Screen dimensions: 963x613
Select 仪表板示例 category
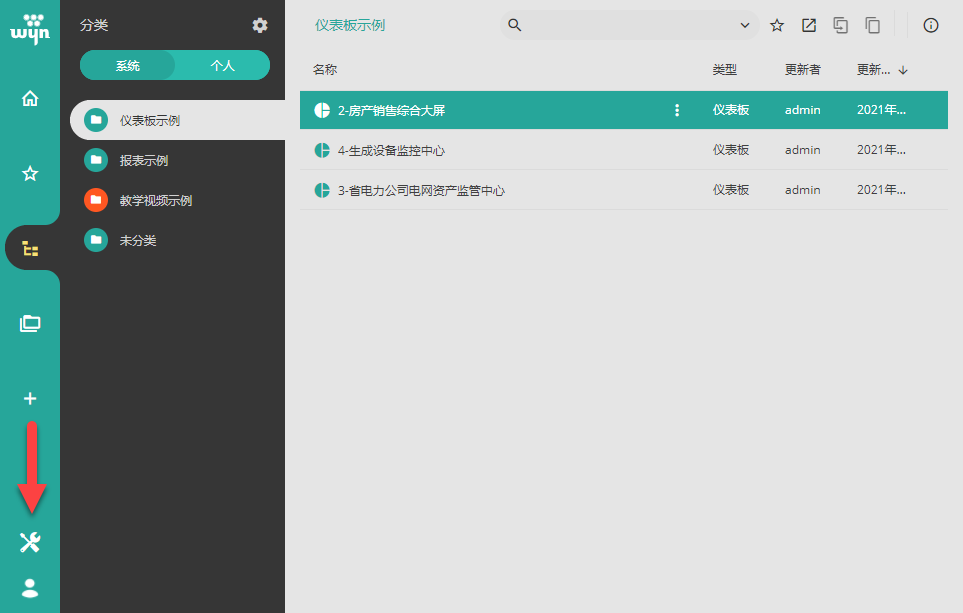pyautogui.click(x=177, y=120)
